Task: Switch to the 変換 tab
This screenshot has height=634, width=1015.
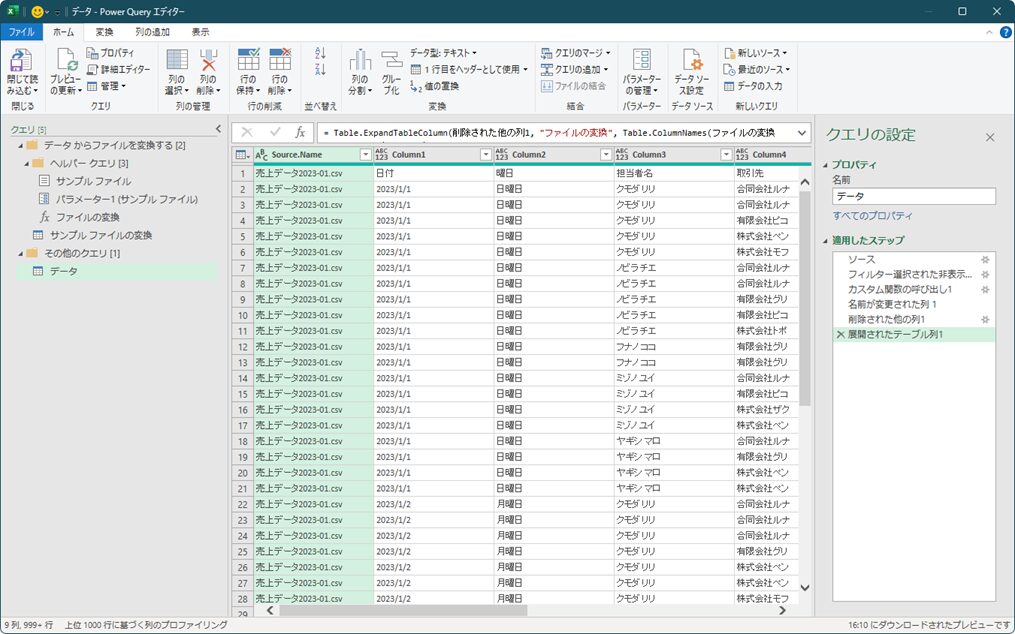Action: (104, 32)
